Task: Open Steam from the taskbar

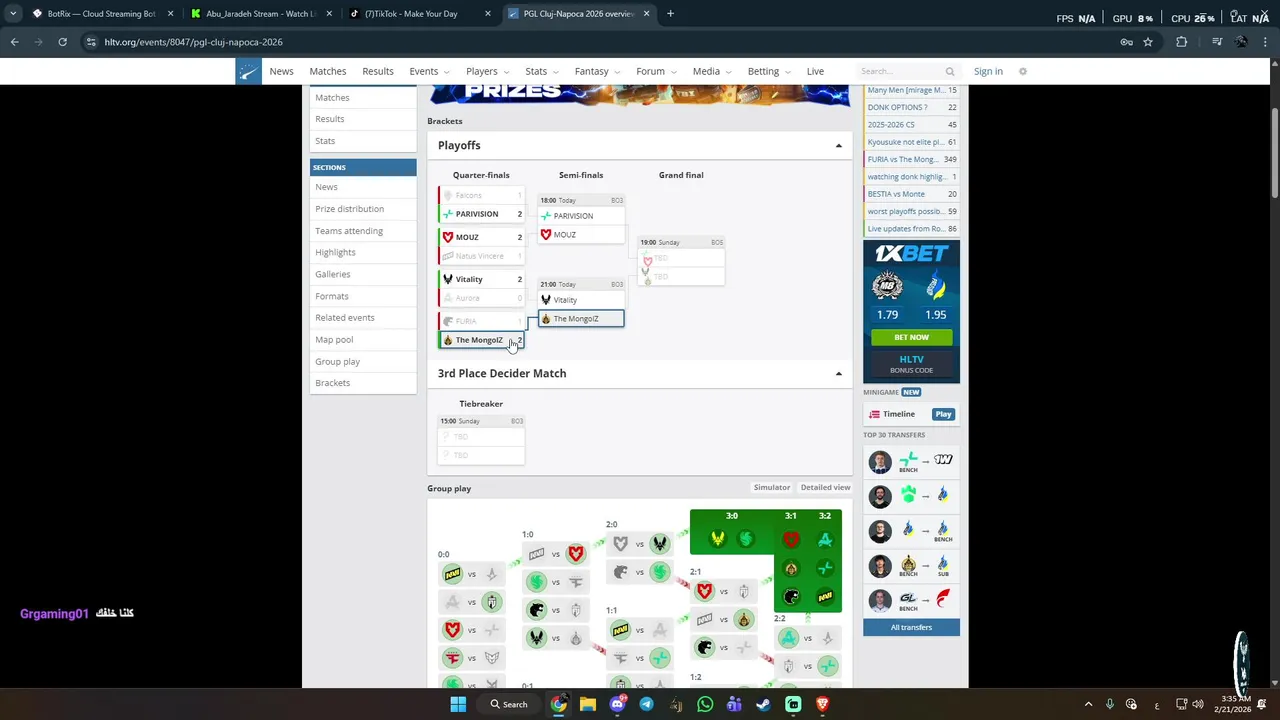Action: pyautogui.click(x=763, y=704)
